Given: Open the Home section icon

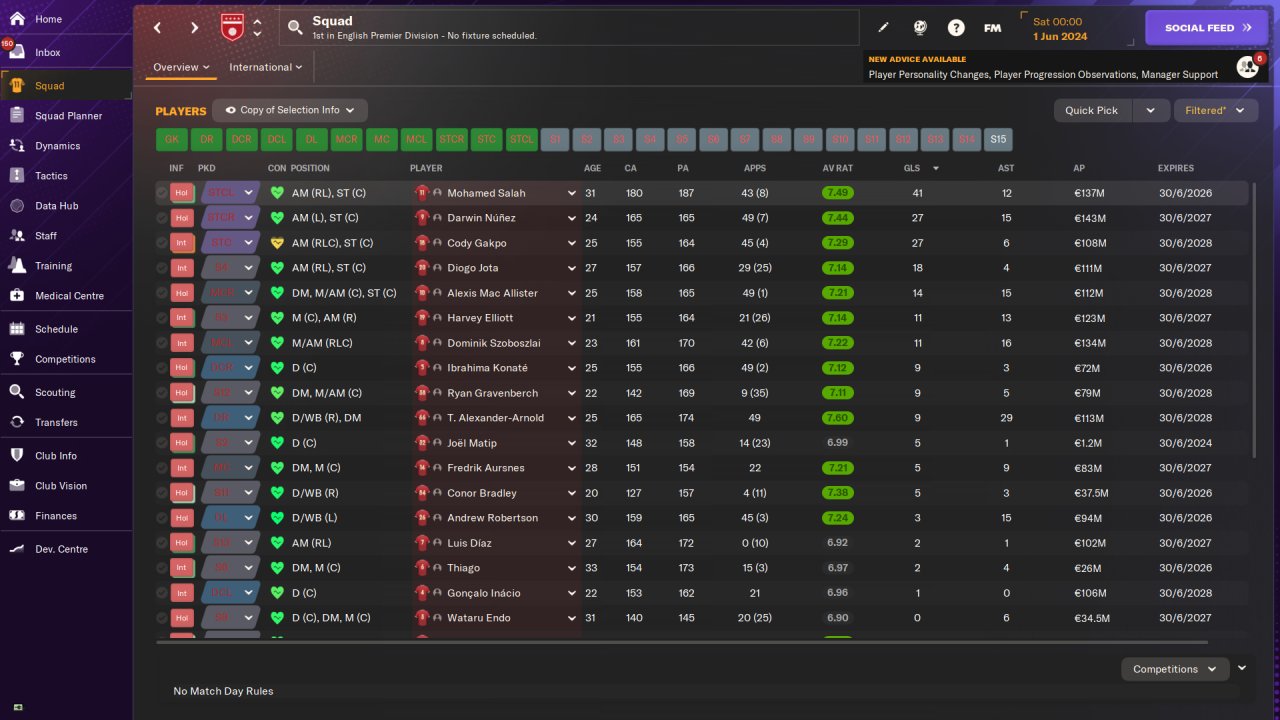Looking at the screenshot, I should (x=17, y=19).
